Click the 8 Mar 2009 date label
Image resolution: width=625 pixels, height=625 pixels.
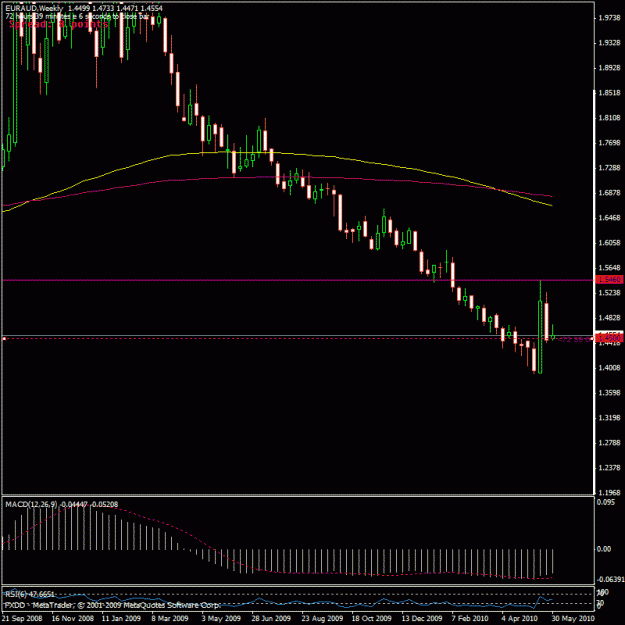[x=169, y=618]
